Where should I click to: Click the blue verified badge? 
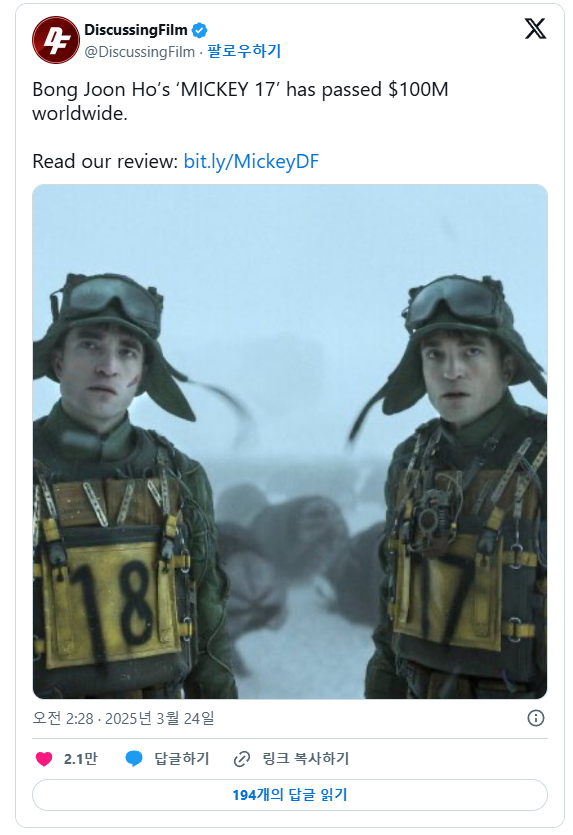coord(199,30)
